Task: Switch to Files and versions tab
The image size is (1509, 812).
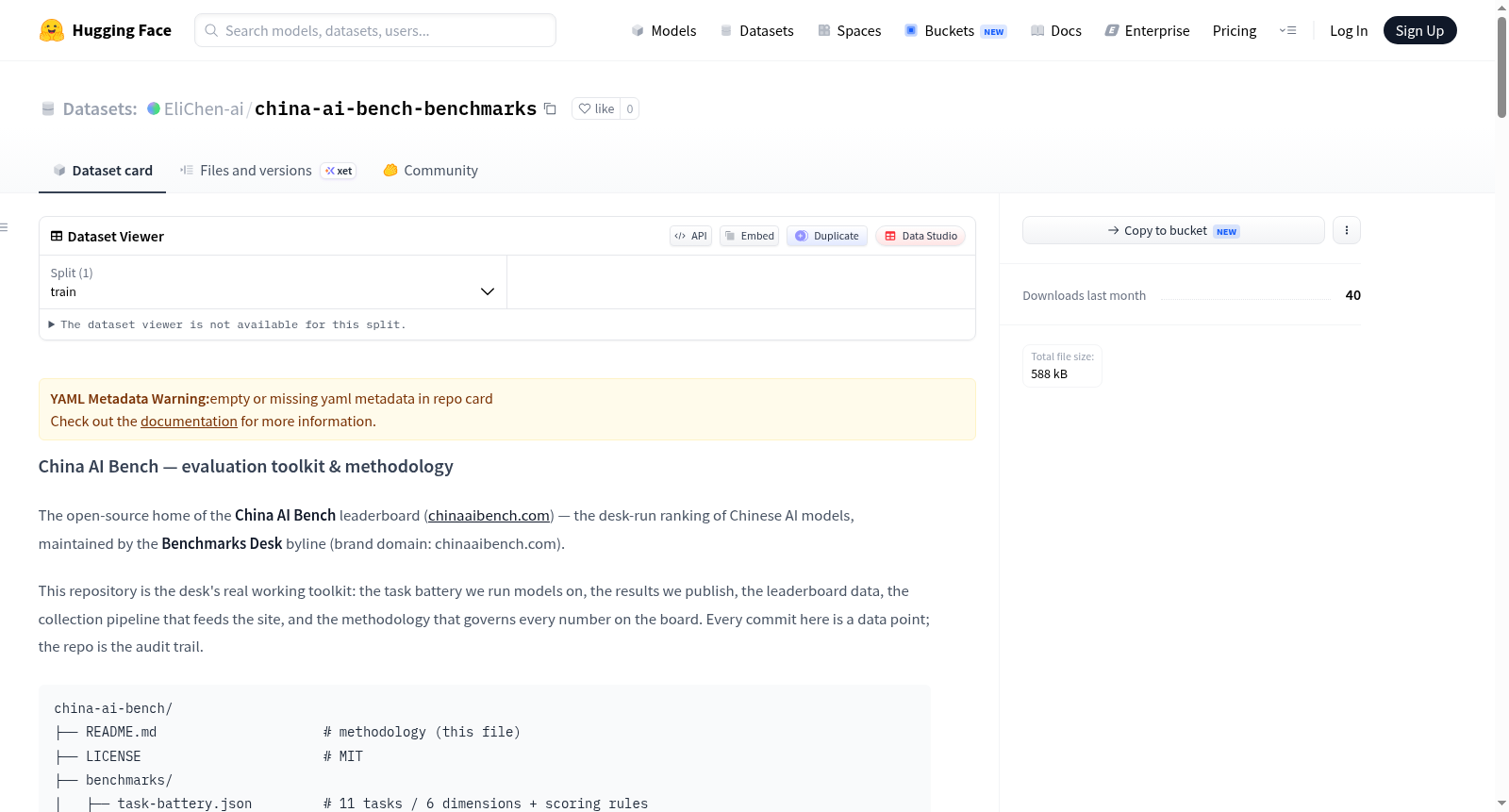Action: (268, 171)
